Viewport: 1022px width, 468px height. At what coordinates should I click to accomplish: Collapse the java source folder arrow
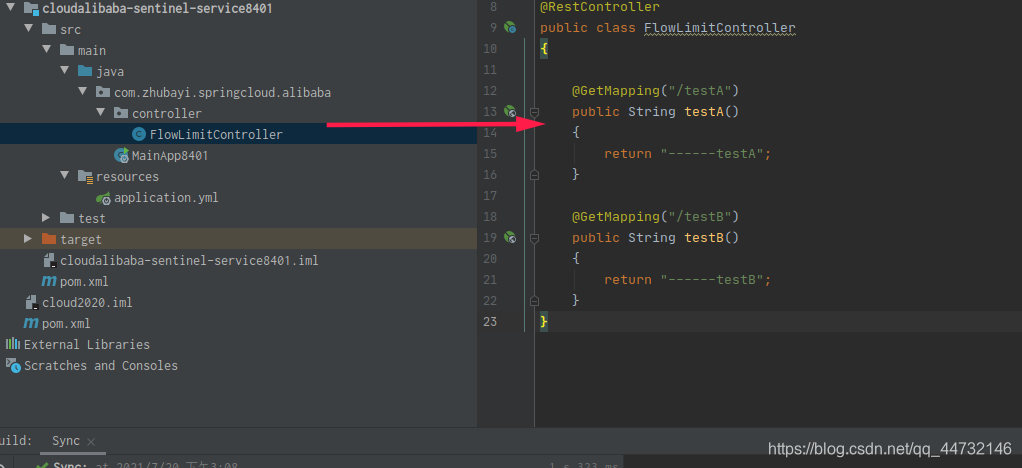click(65, 70)
